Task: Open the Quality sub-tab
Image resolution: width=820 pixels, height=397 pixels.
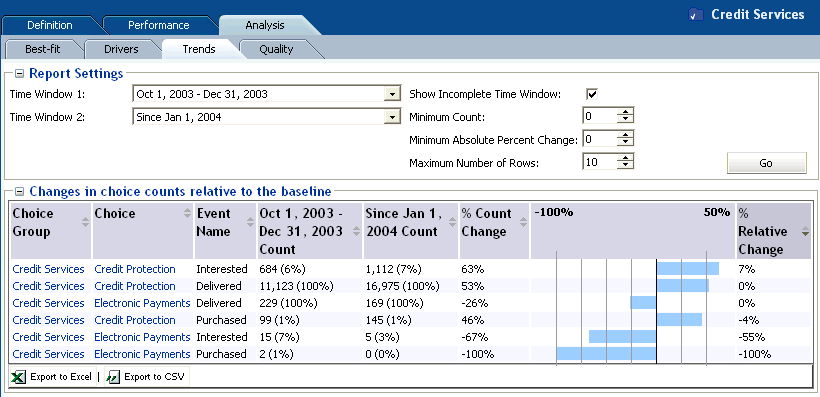Action: 276,49
